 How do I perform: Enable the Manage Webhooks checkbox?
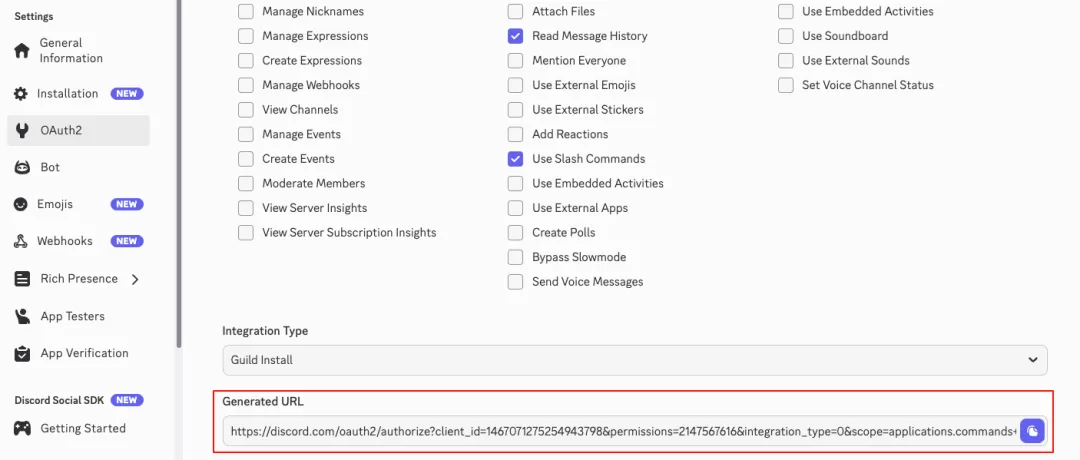click(x=246, y=85)
